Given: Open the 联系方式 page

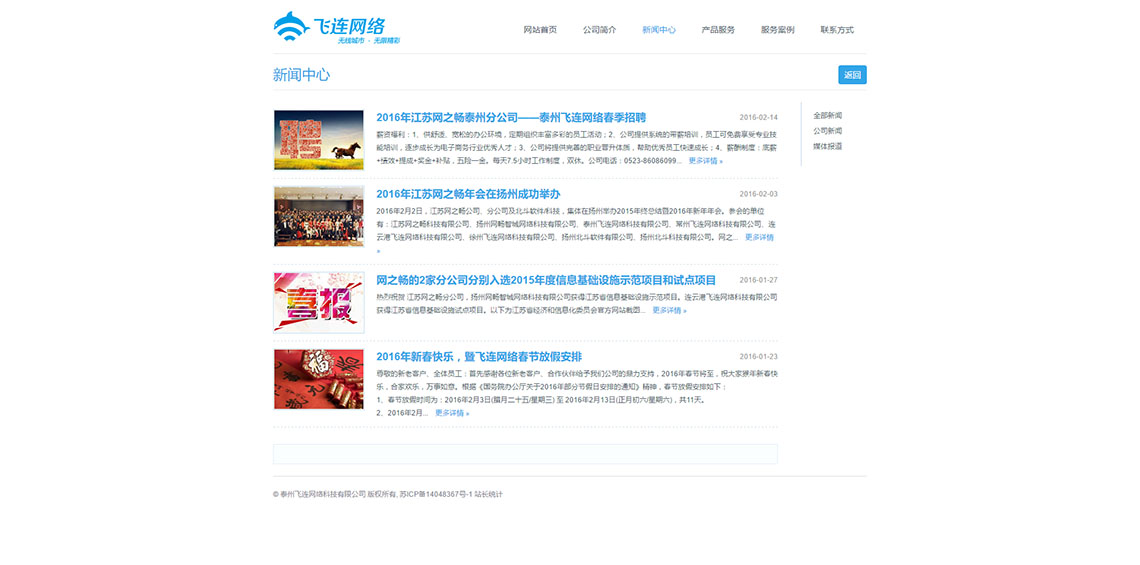Looking at the screenshot, I should [837, 30].
